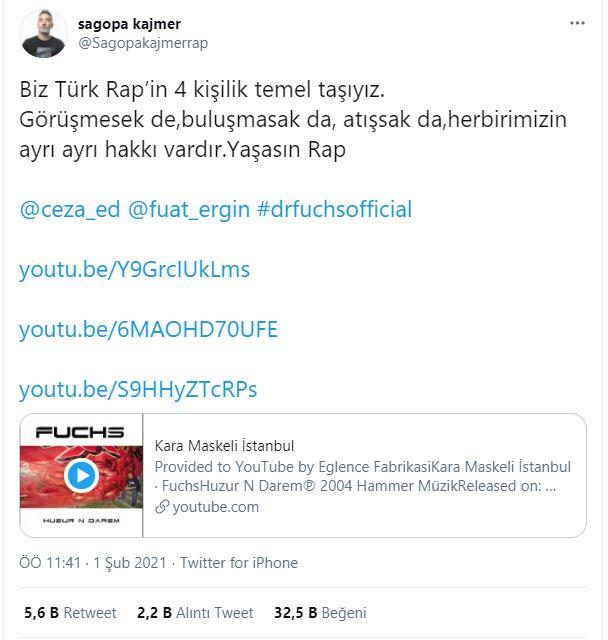The image size is (608, 640).
Task: View the 2,2 B Alıntı Tweet list
Action: click(195, 613)
